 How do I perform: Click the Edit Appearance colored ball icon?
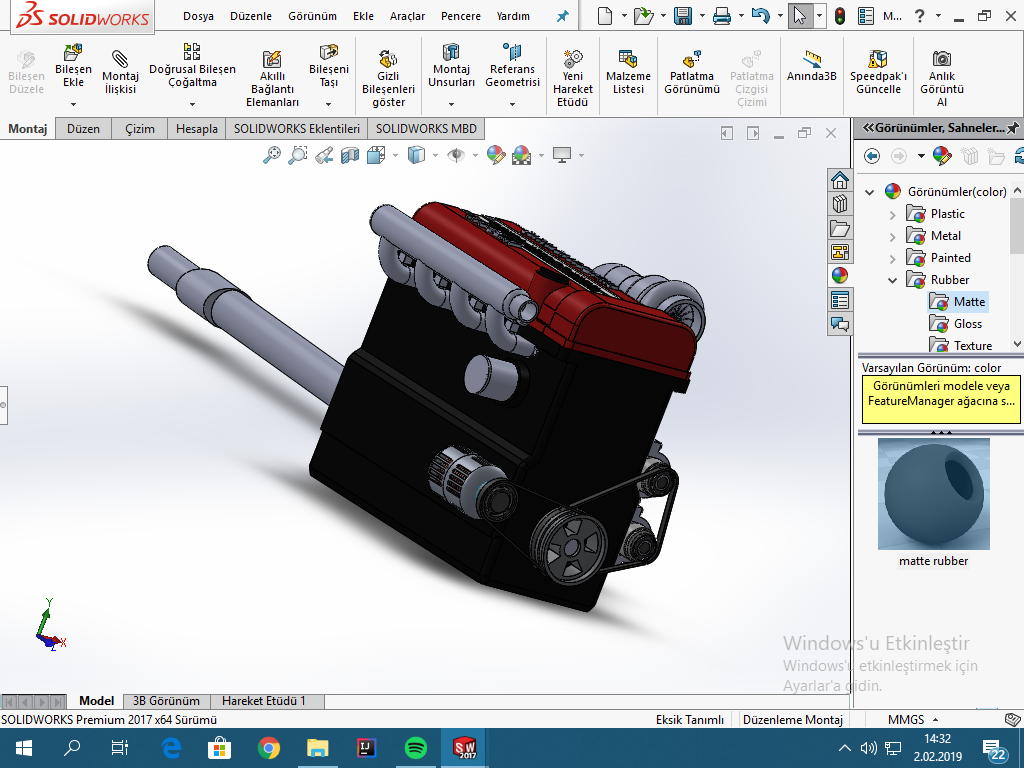coord(496,155)
